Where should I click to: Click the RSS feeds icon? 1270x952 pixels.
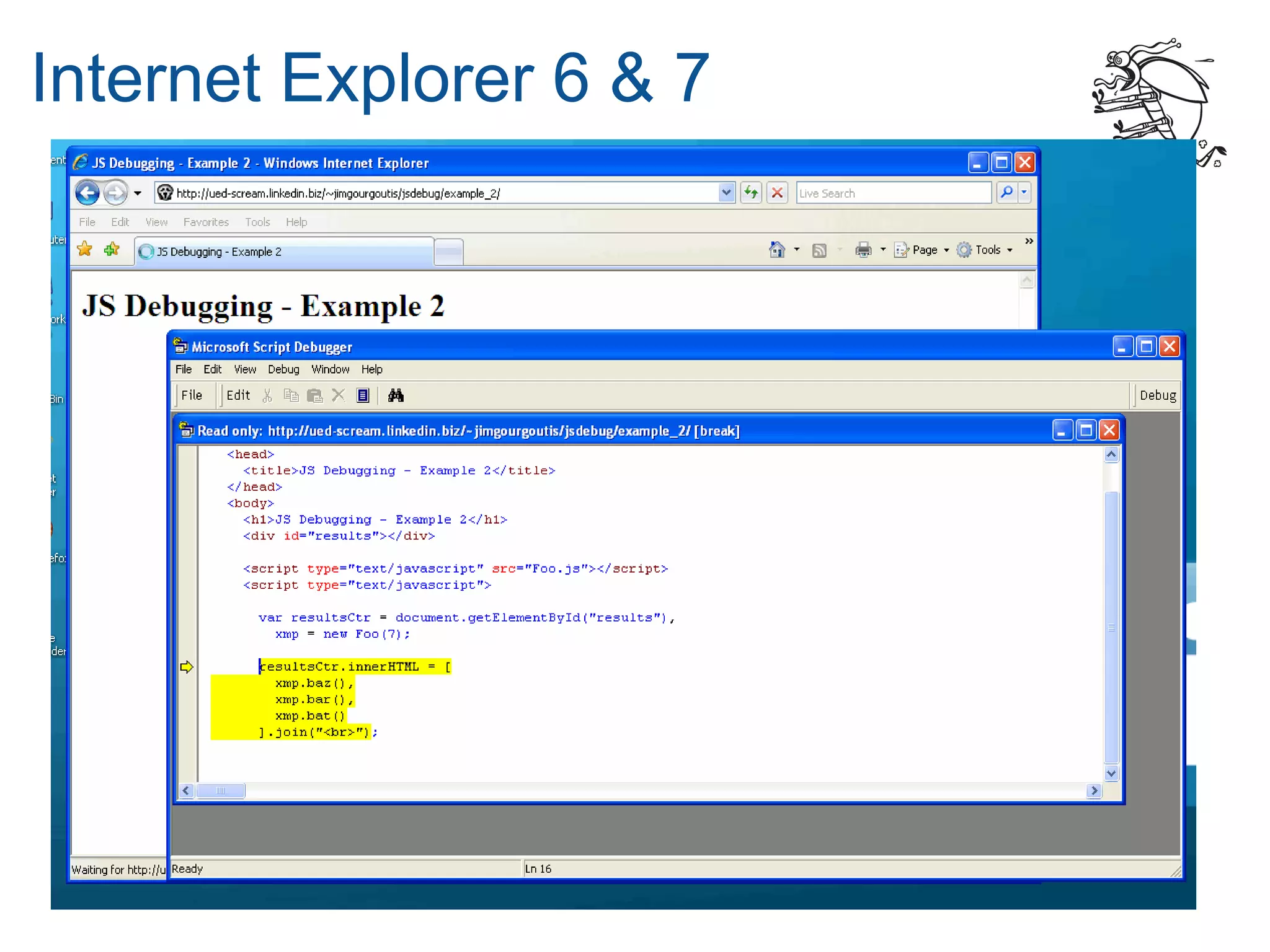819,250
